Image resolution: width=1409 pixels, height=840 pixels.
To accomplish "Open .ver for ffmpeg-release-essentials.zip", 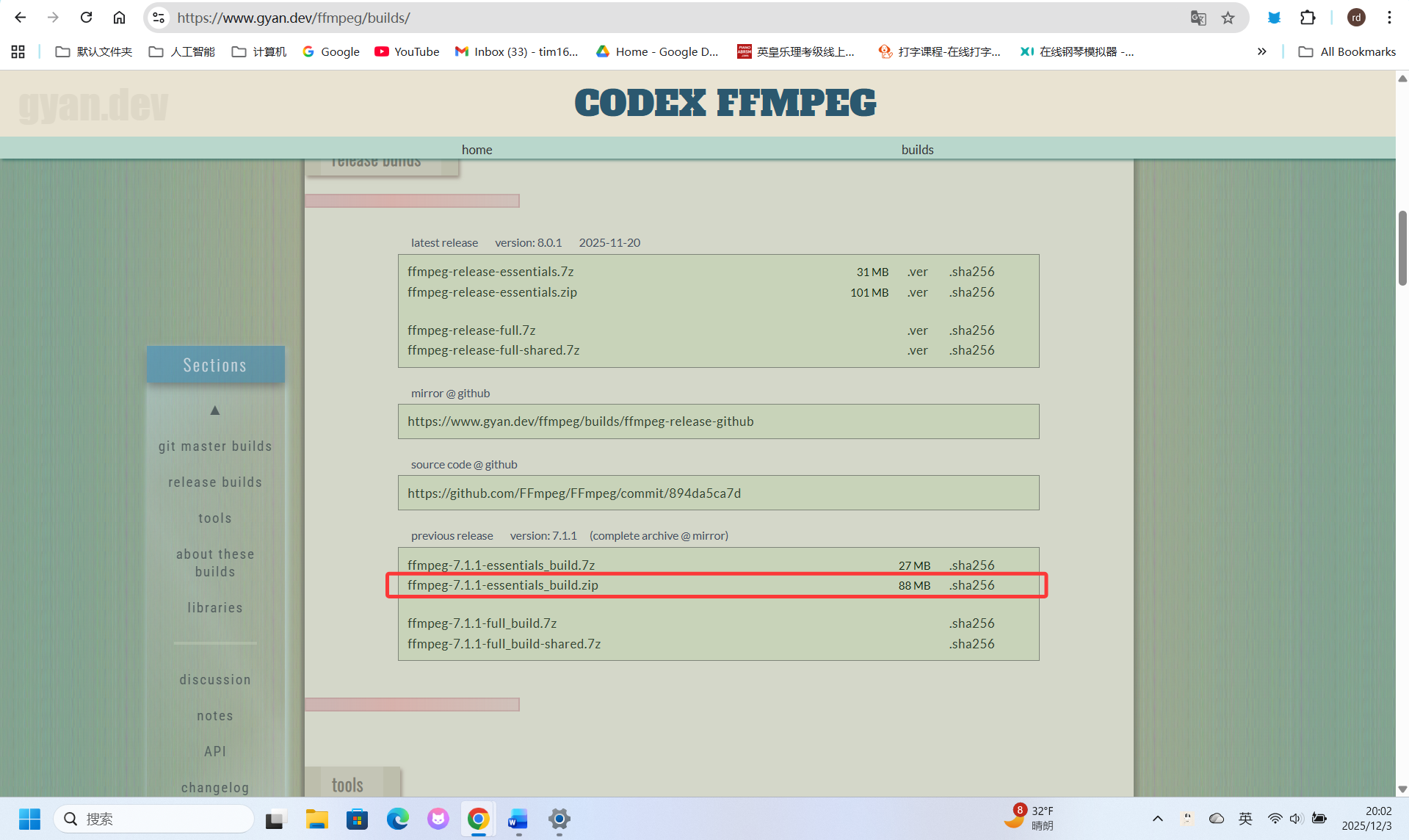I will pos(917,292).
